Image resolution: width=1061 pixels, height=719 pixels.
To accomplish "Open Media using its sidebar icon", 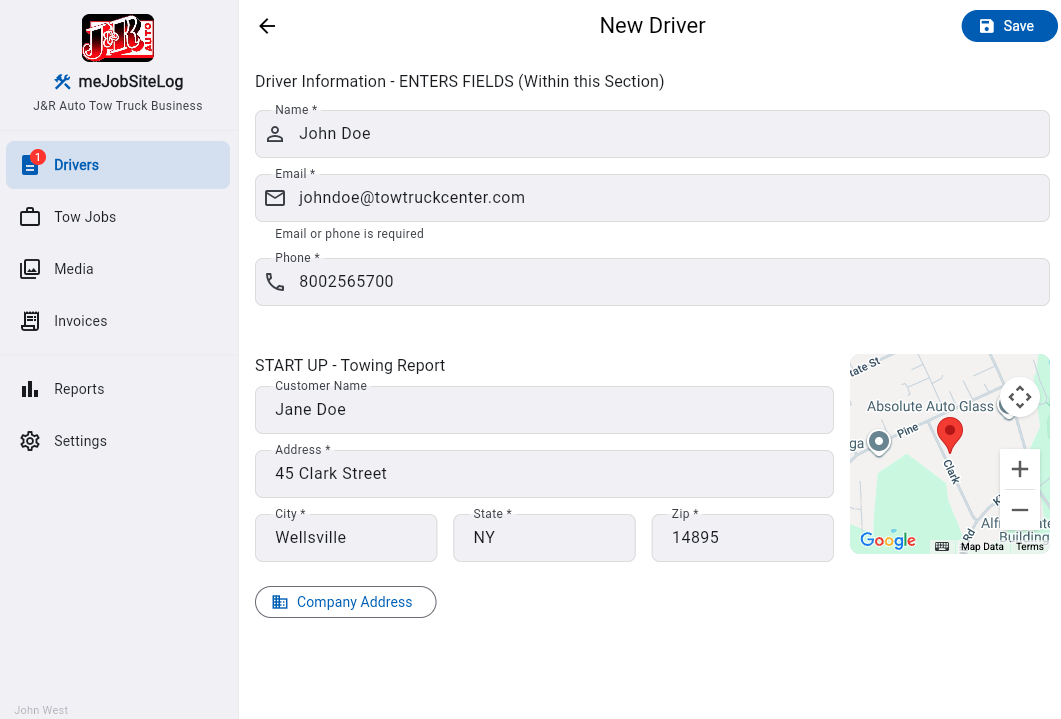I will [31, 268].
